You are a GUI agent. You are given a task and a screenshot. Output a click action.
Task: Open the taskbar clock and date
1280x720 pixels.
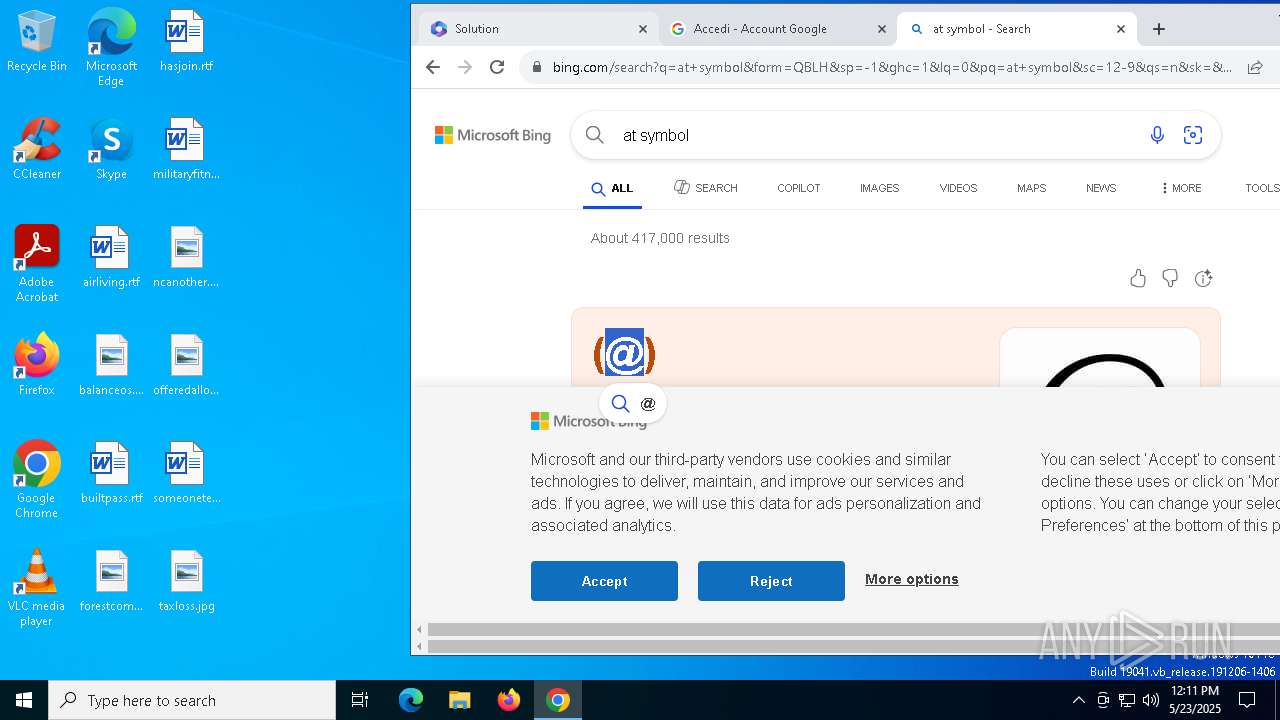click(x=1194, y=700)
